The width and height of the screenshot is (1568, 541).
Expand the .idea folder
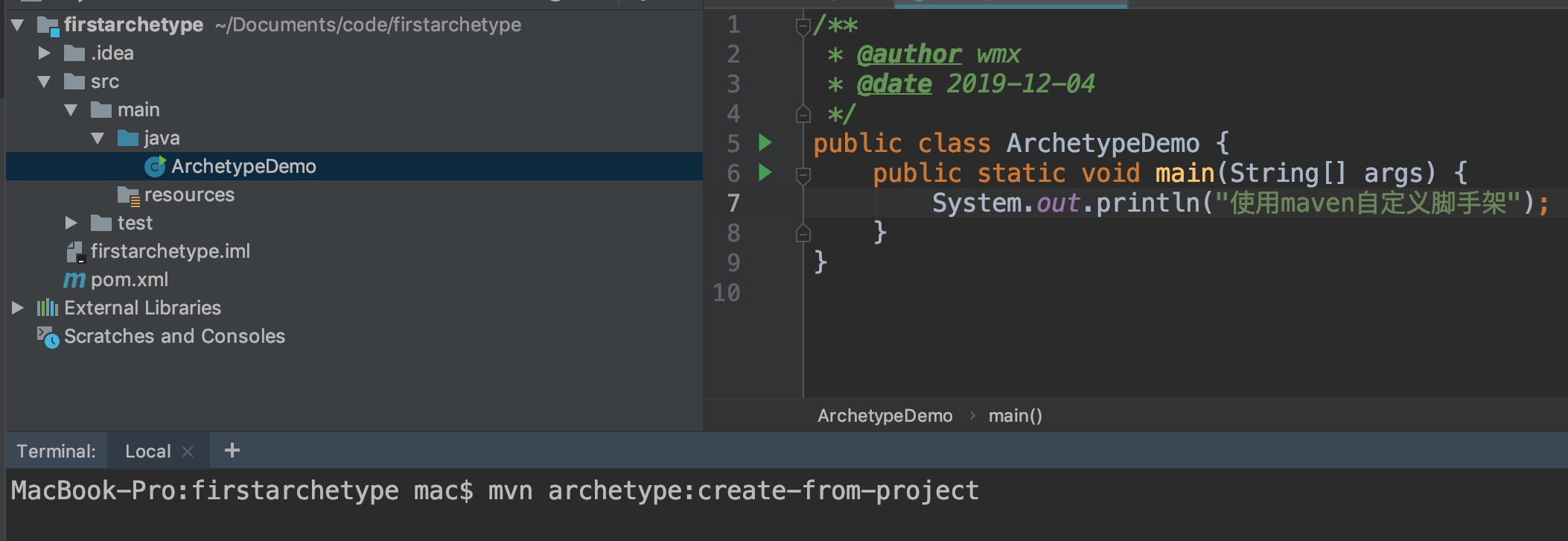(x=44, y=54)
